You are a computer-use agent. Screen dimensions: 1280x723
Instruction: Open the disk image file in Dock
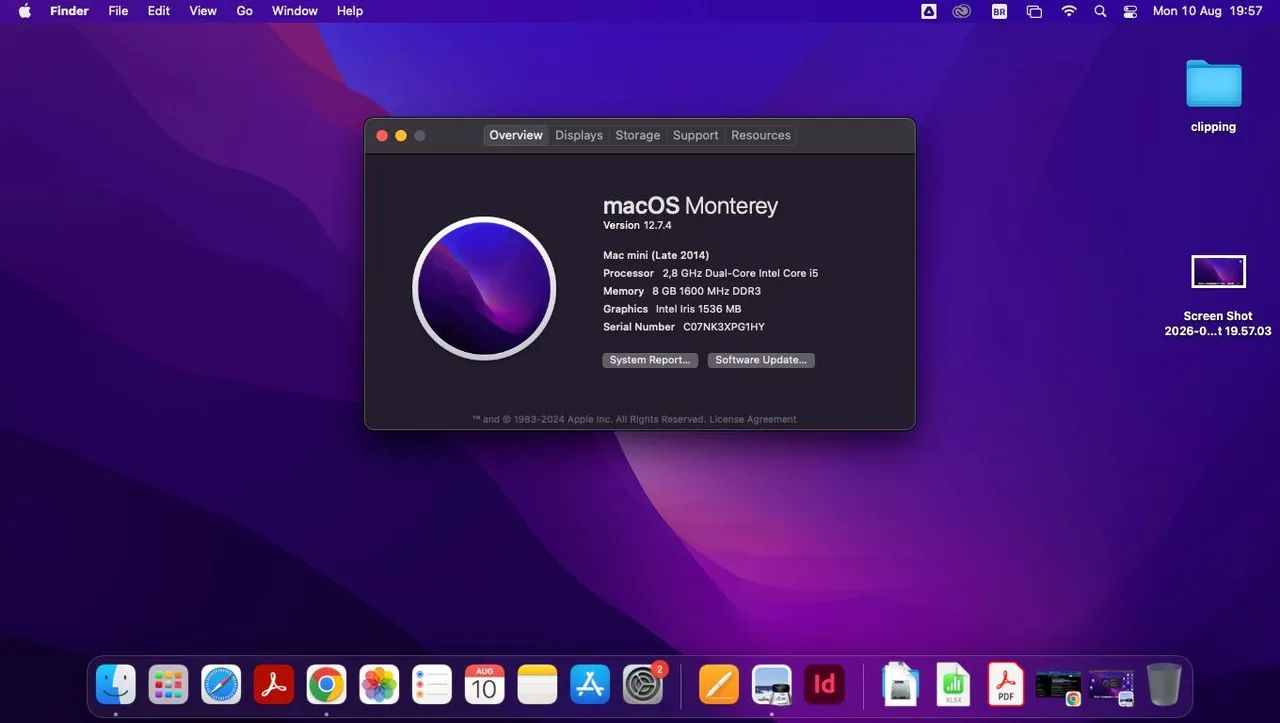[x=900, y=685]
